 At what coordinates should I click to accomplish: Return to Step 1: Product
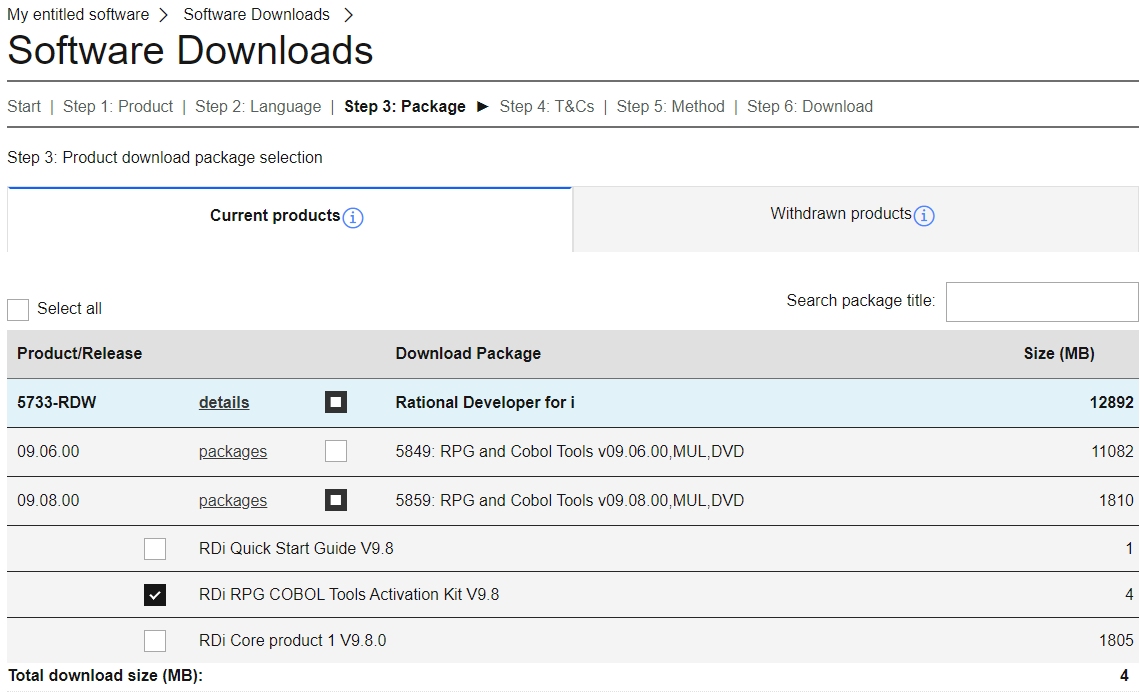pyautogui.click(x=118, y=107)
